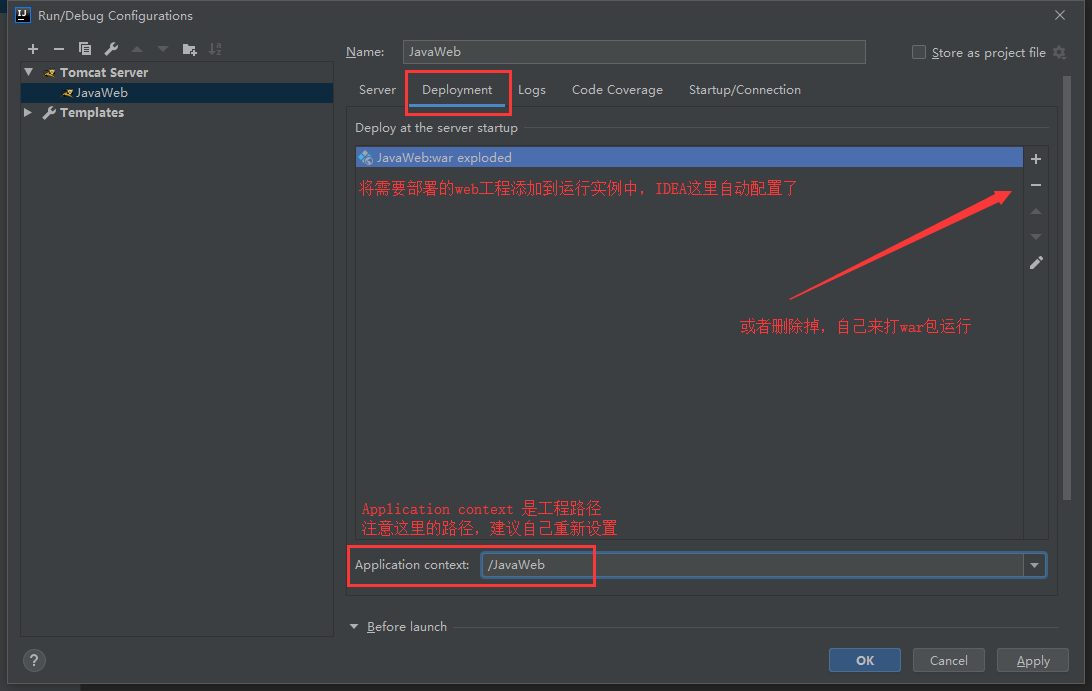Select the Templates tree label
Screen dimensions: 1092x691
pyautogui.click(x=92, y=113)
